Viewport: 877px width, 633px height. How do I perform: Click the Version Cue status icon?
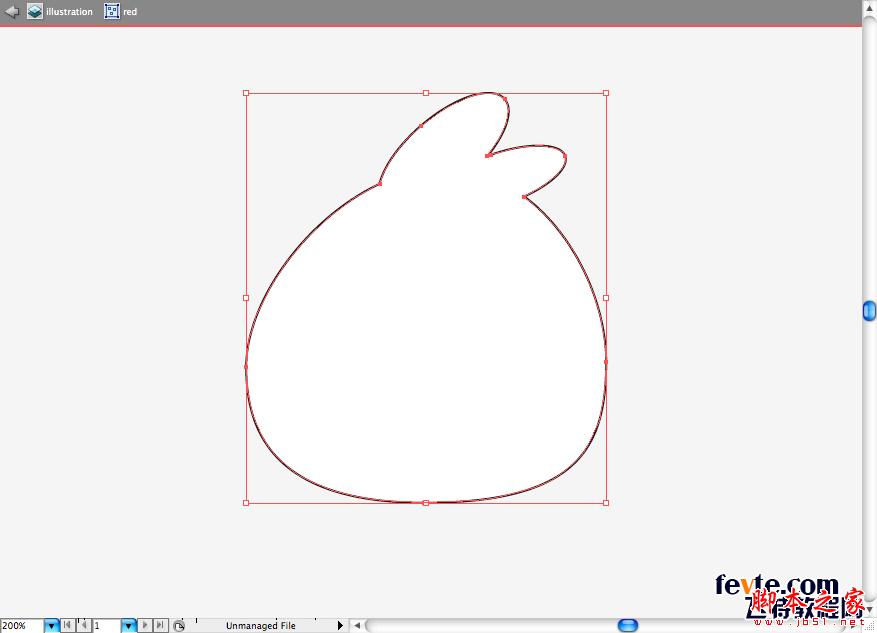(x=178, y=626)
